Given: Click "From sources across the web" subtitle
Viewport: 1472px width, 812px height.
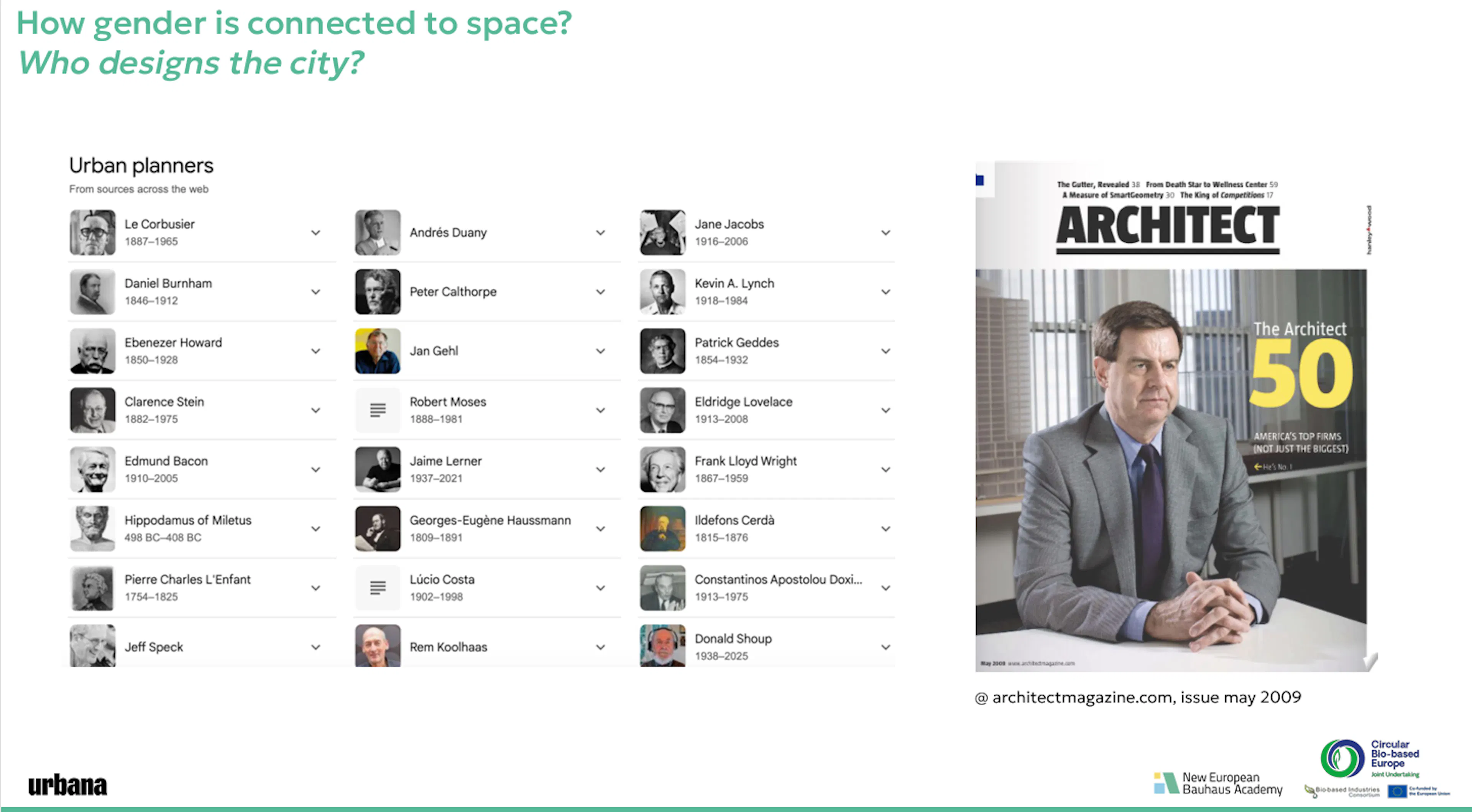Looking at the screenshot, I should [139, 189].
